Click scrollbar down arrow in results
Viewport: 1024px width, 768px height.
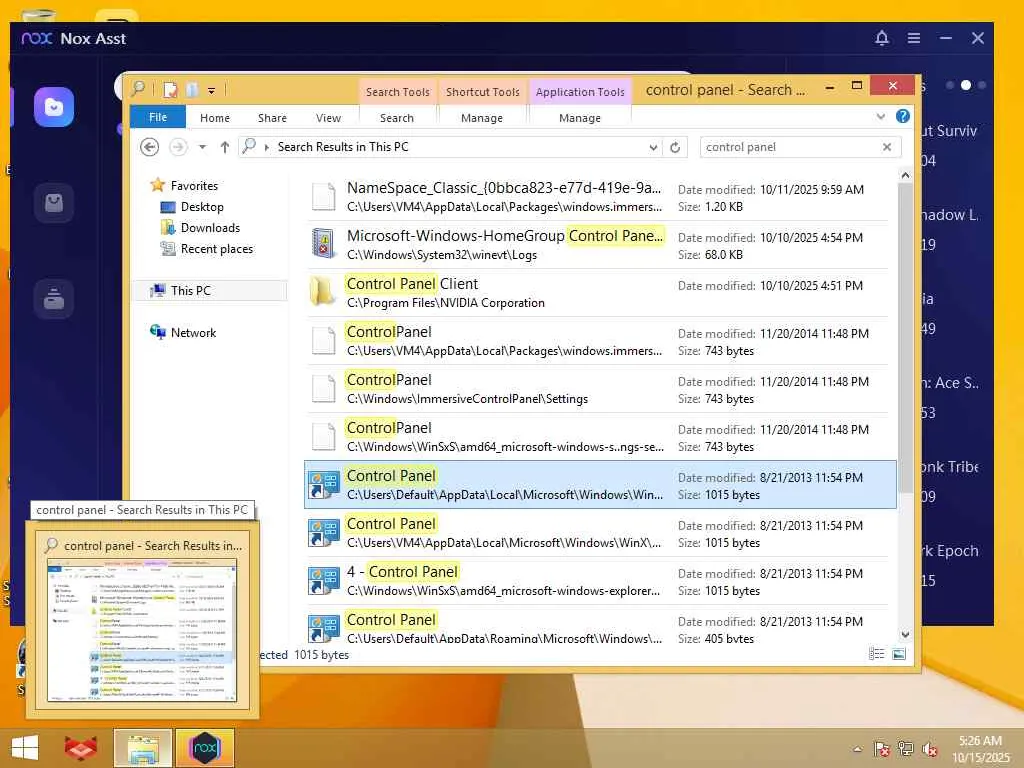coord(905,635)
